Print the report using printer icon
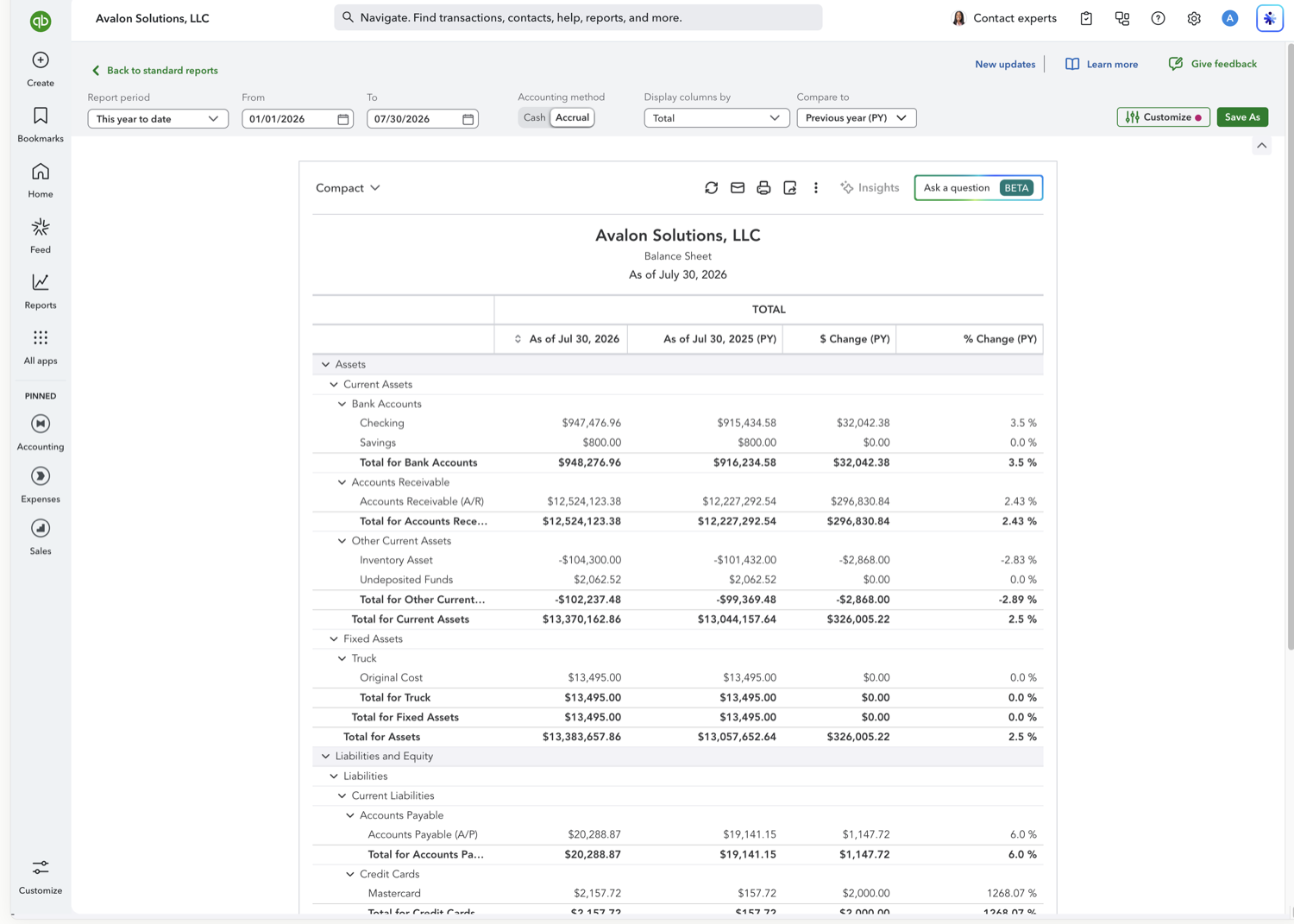Image resolution: width=1294 pixels, height=924 pixels. click(x=763, y=188)
